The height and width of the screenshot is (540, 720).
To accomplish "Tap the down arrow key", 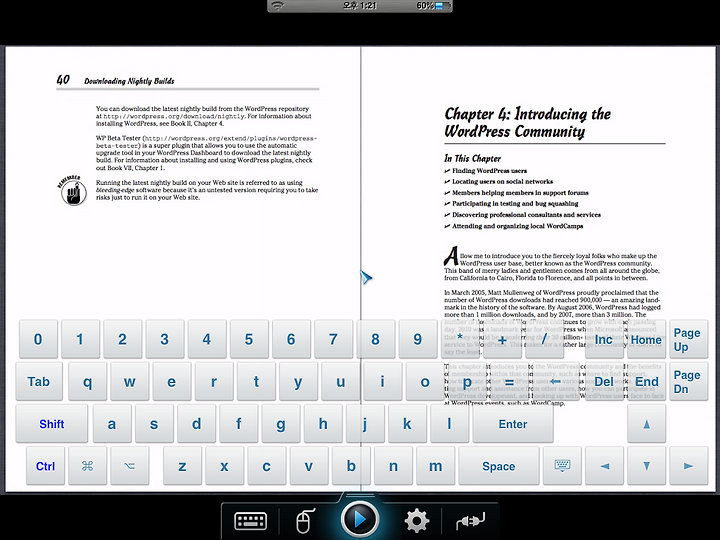I will [647, 466].
